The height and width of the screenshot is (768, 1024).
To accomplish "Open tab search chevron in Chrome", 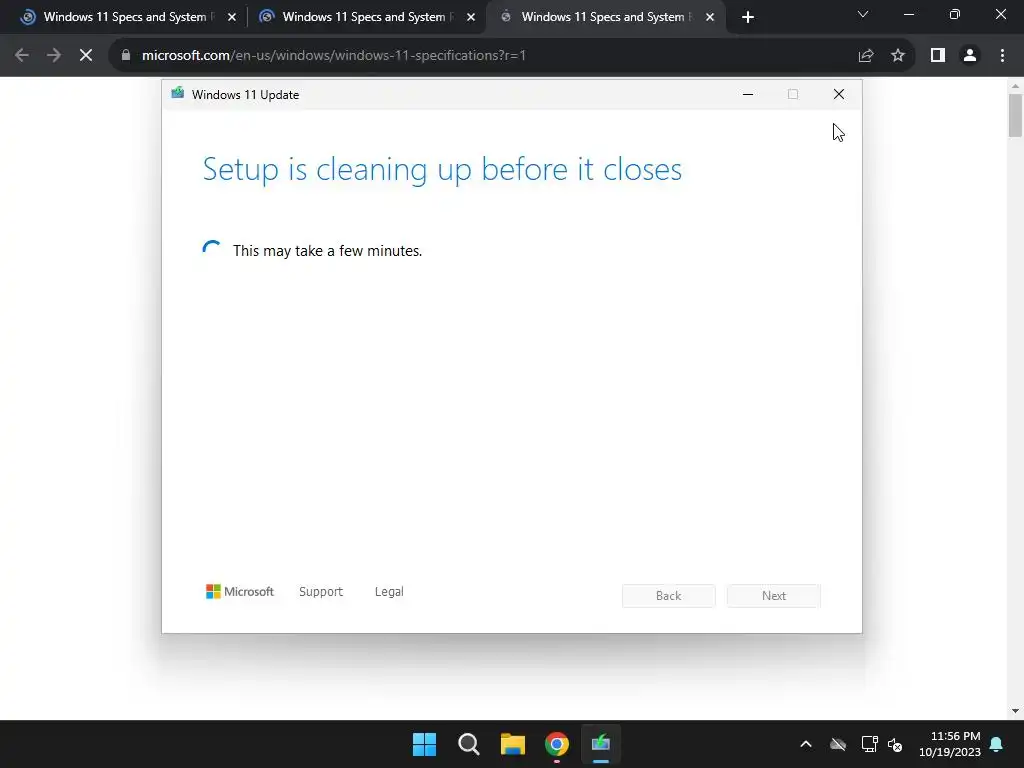I will pyautogui.click(x=863, y=14).
